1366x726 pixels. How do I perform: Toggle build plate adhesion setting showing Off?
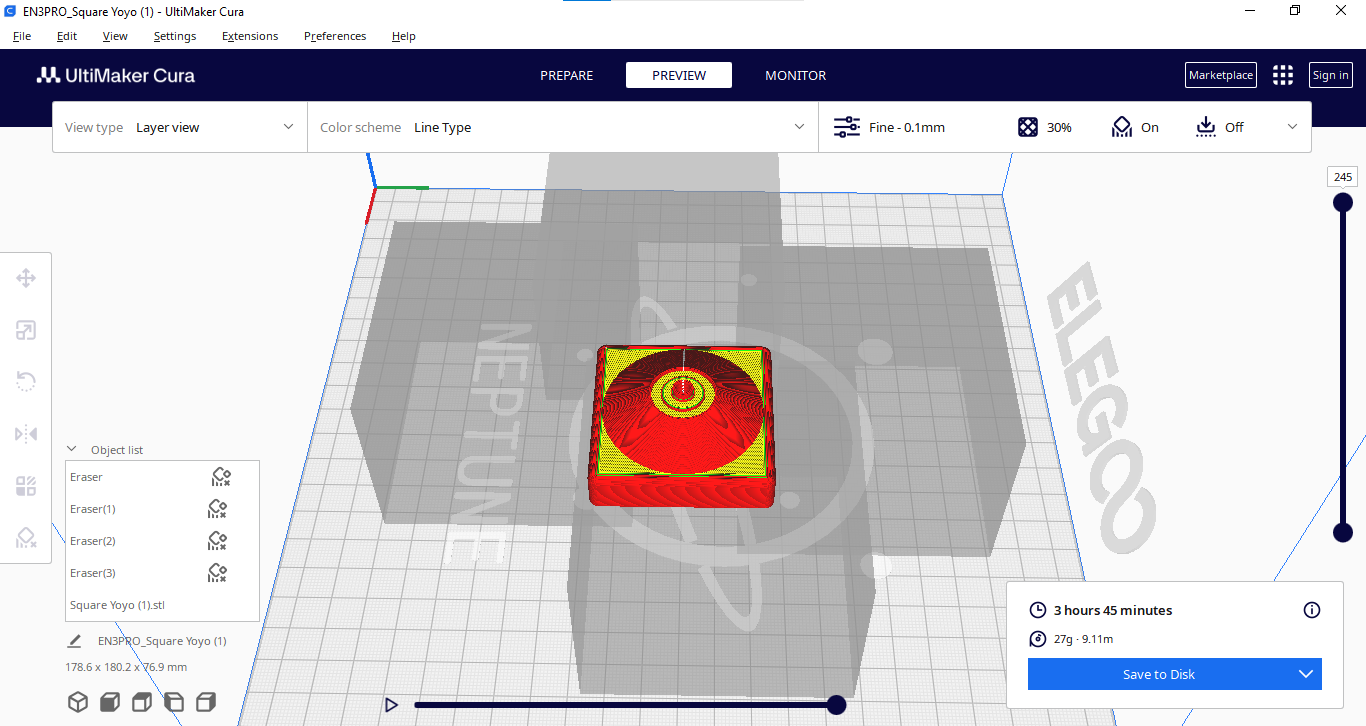(1219, 127)
